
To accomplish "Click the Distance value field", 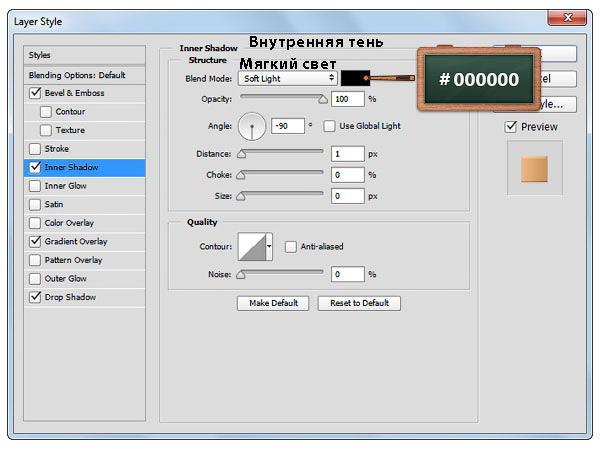I will [348, 154].
